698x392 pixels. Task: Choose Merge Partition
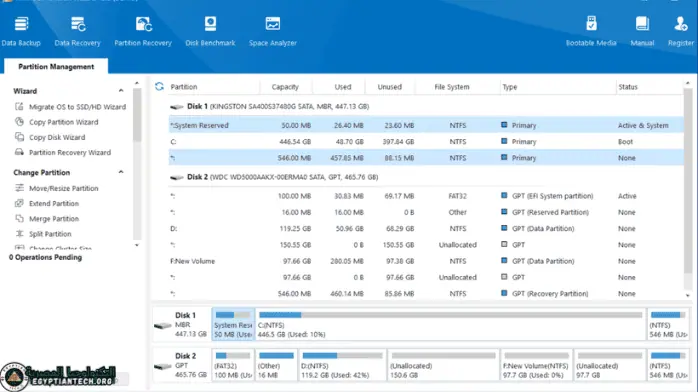click(54, 218)
